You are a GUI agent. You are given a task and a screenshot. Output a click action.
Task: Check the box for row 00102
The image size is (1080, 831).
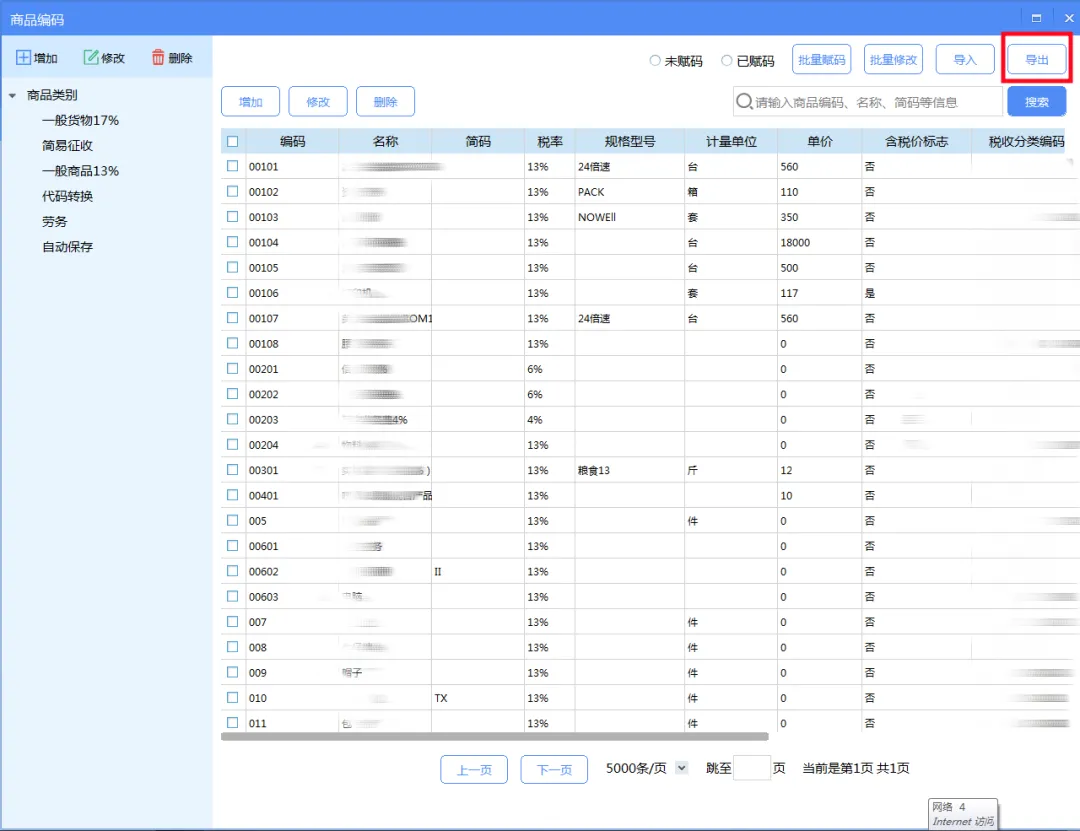[x=233, y=192]
